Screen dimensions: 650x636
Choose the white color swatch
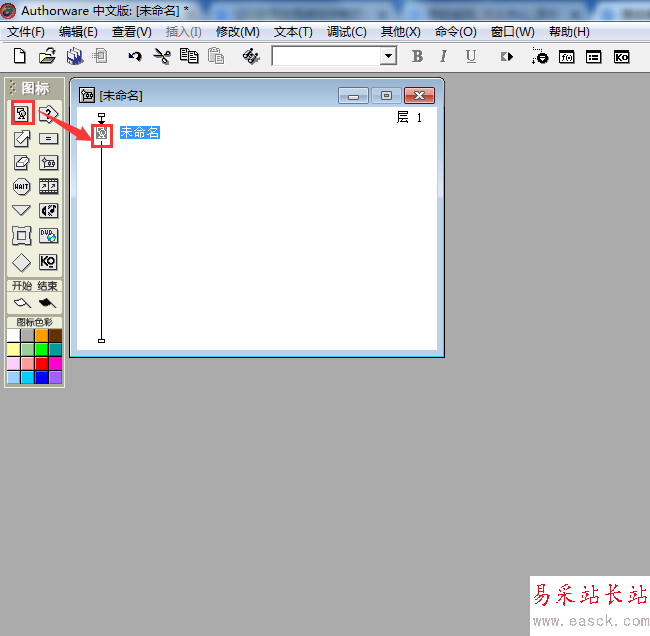click(13, 335)
